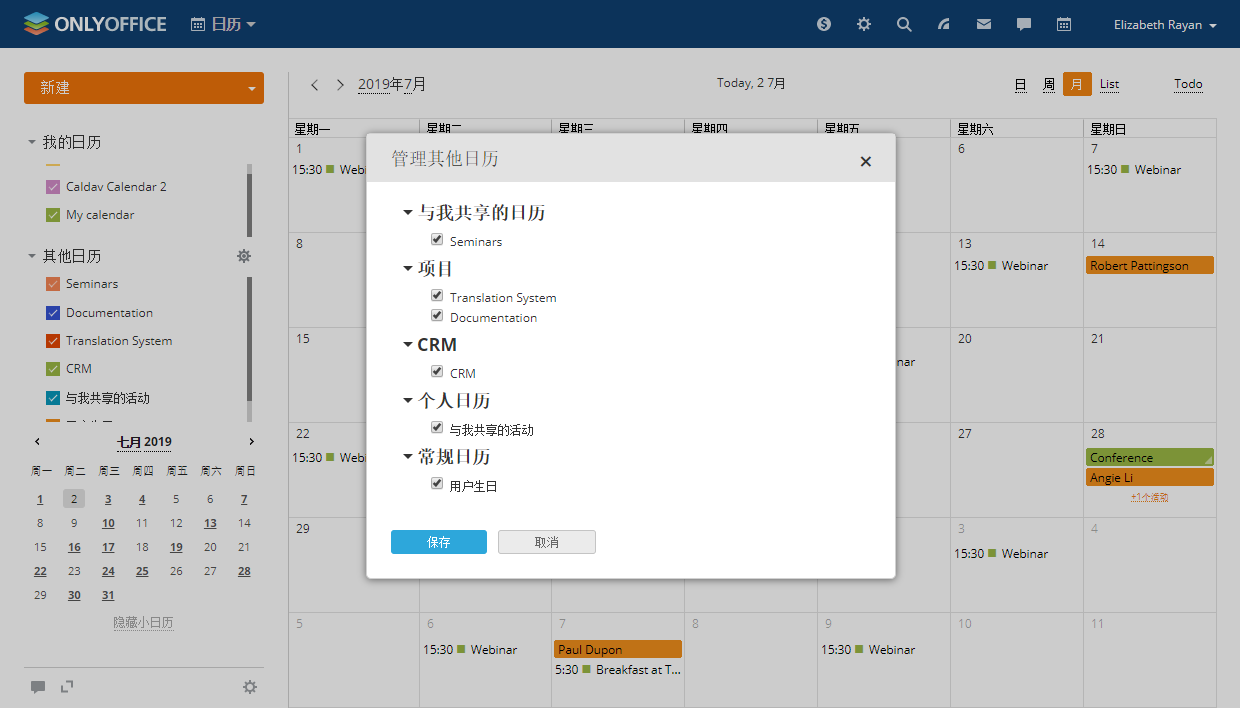1240x708 pixels.
Task: Switch to the 周 week view
Action: coord(1049,85)
